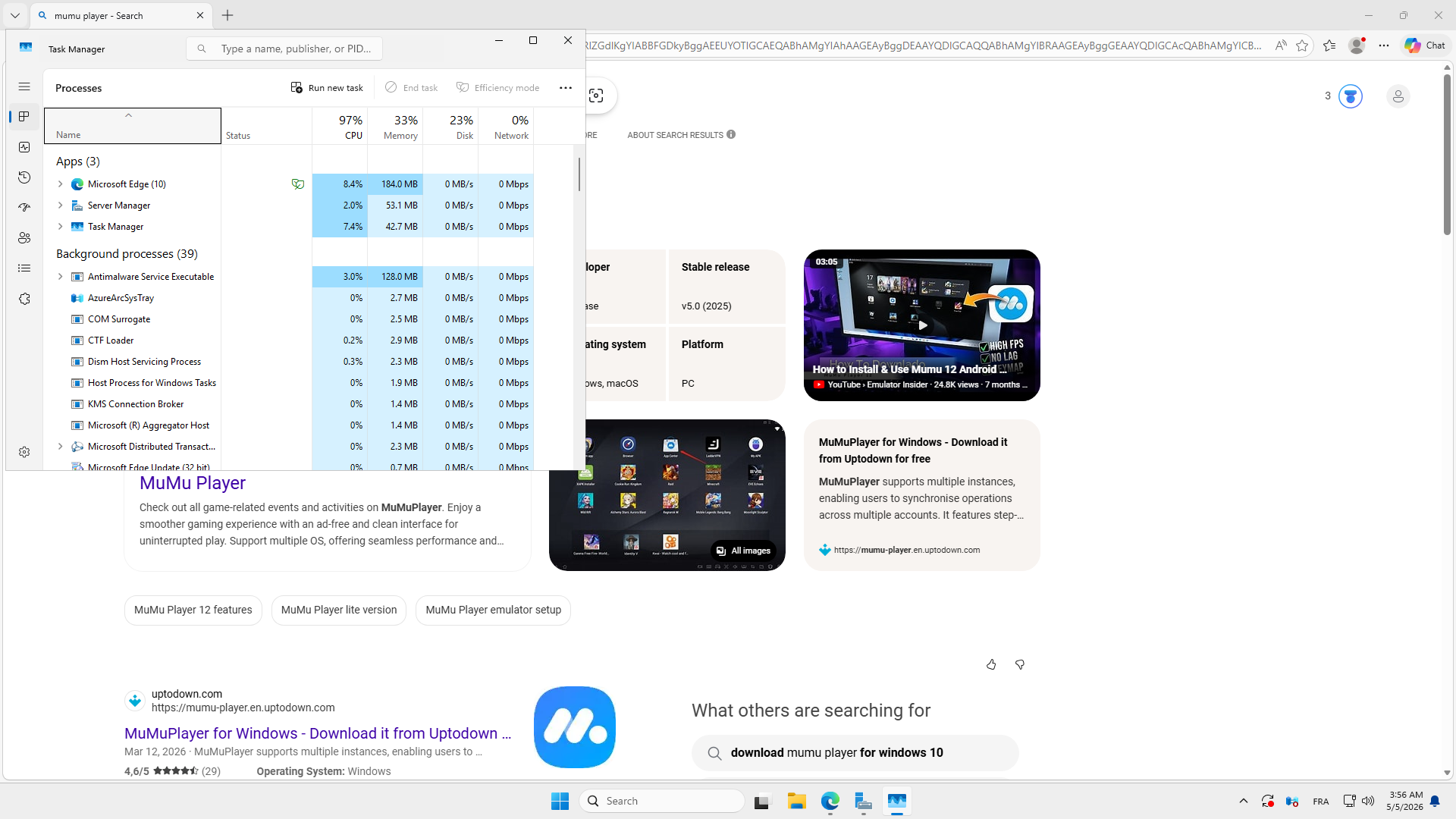Click thumbs down feedback icon
This screenshot has height=819, width=1456.
click(x=1020, y=665)
